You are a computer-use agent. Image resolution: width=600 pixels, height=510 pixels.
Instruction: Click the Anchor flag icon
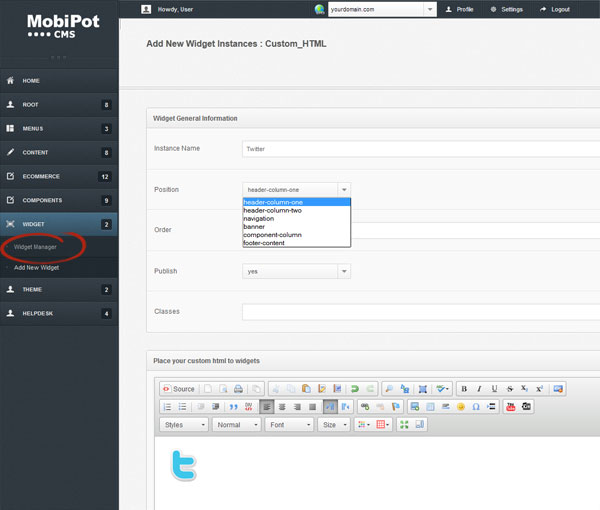pyautogui.click(x=396, y=407)
